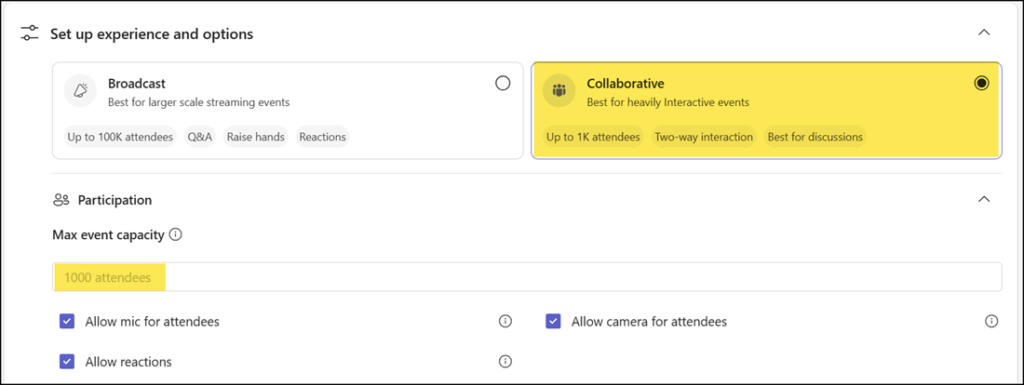The height and width of the screenshot is (385, 1024).
Task: Uncheck Allow mic for attendees checkbox
Action: (x=67, y=321)
